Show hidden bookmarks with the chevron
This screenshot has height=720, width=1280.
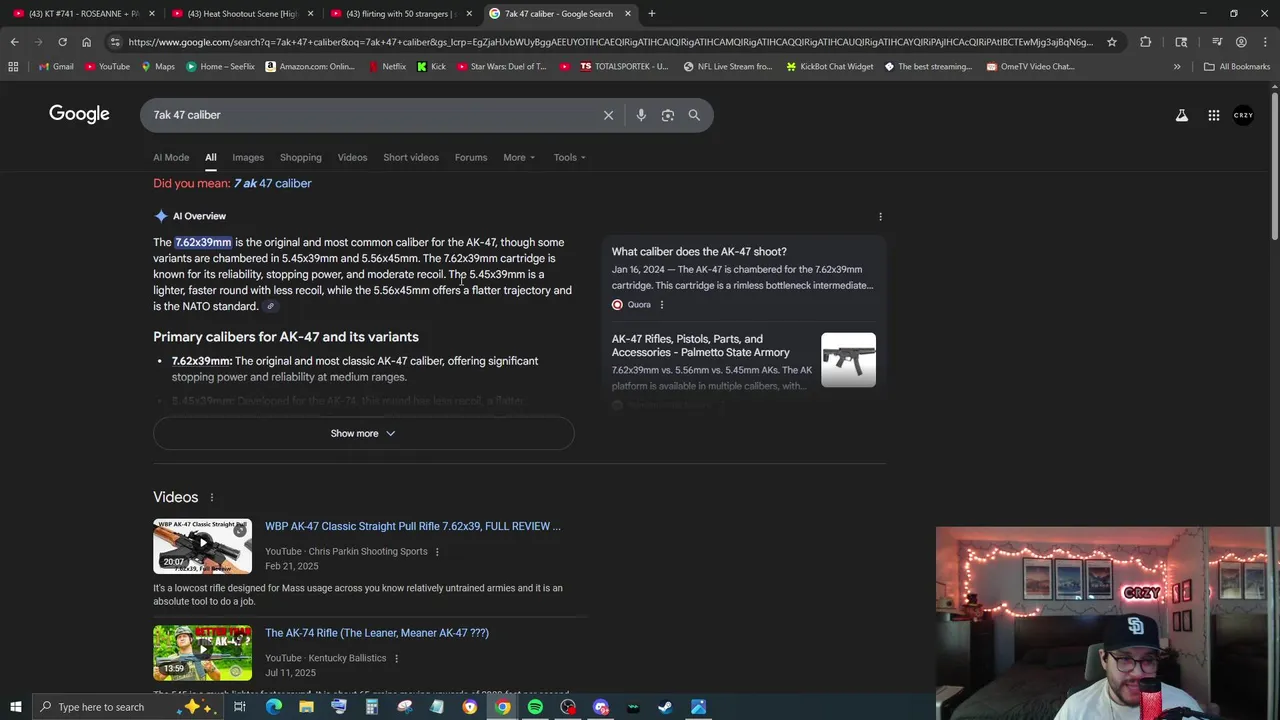(x=1177, y=67)
